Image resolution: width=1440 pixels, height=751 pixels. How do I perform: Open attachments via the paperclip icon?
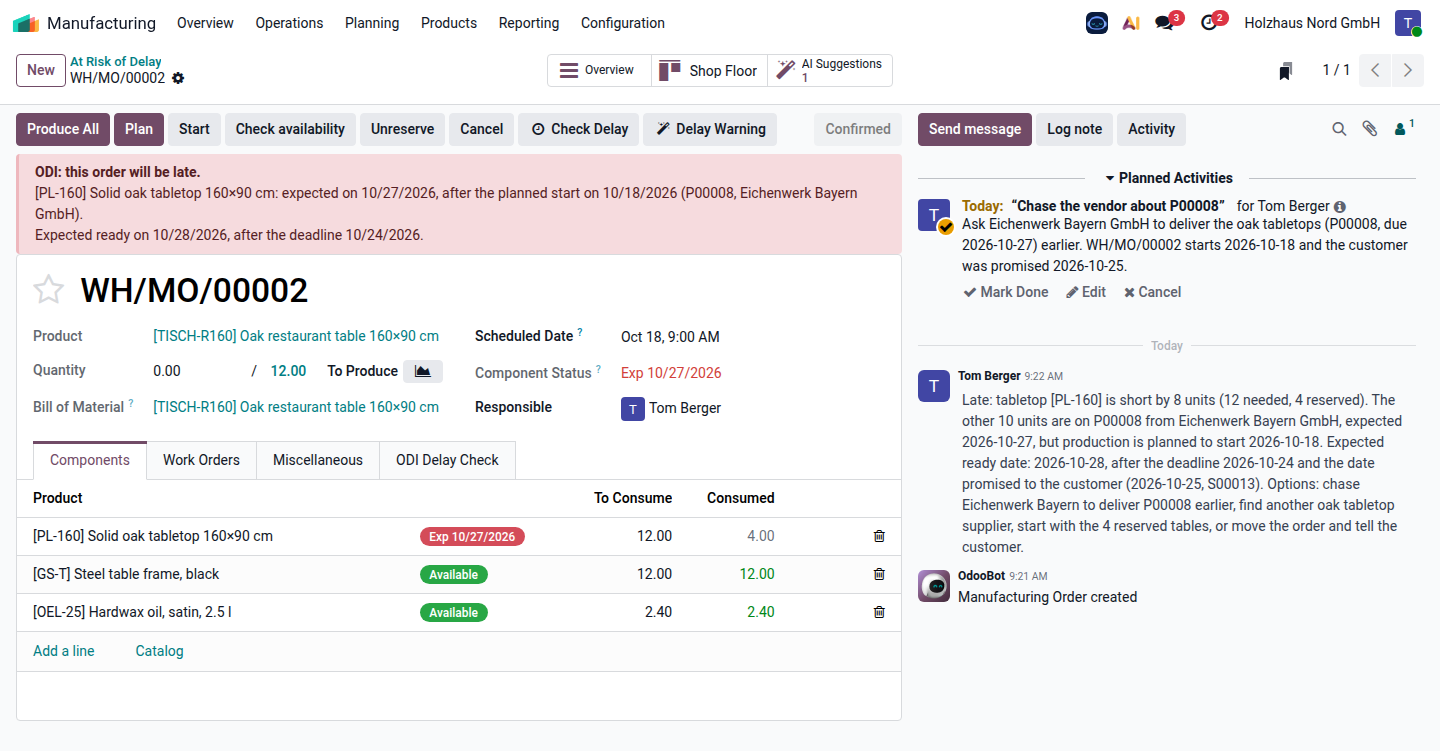pyautogui.click(x=1370, y=129)
